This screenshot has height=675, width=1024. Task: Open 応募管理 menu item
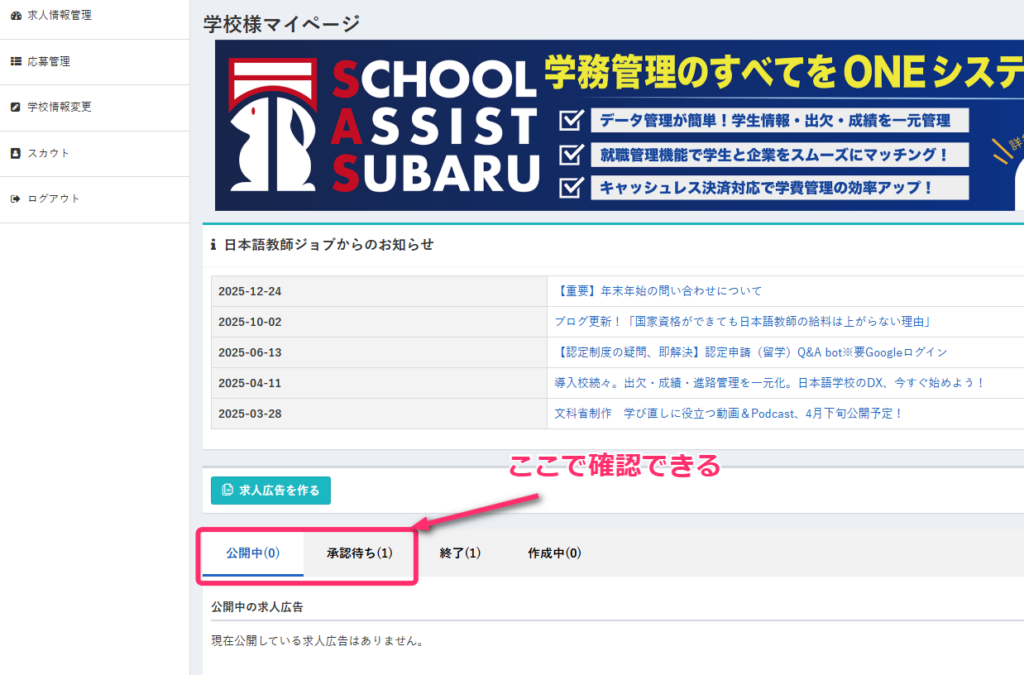coord(48,61)
